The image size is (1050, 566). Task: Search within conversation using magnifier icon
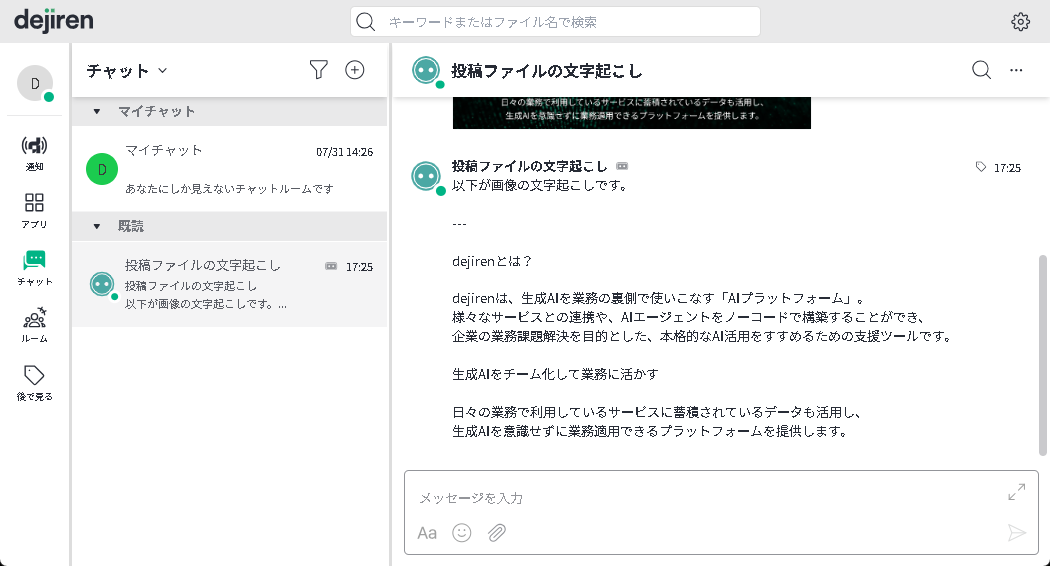coord(981,69)
